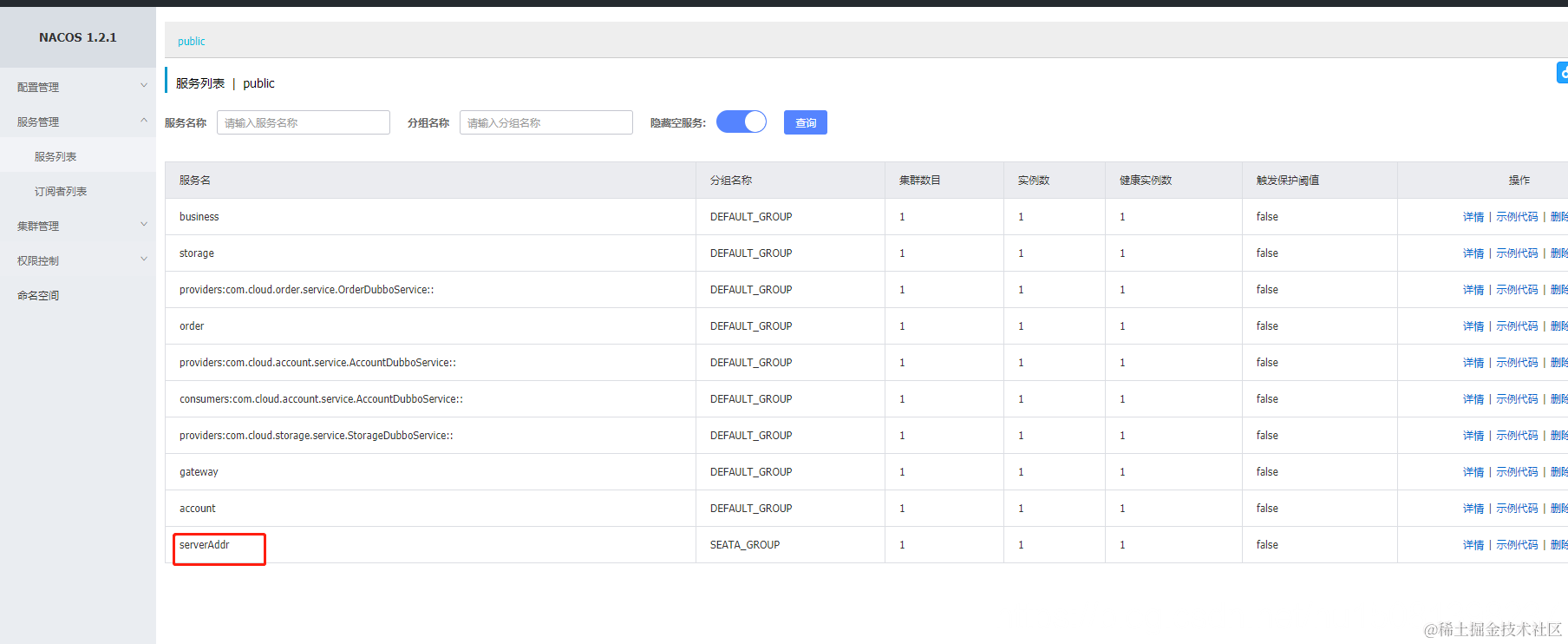Open the 订阅者列表 sidebar item

pyautogui.click(x=61, y=191)
